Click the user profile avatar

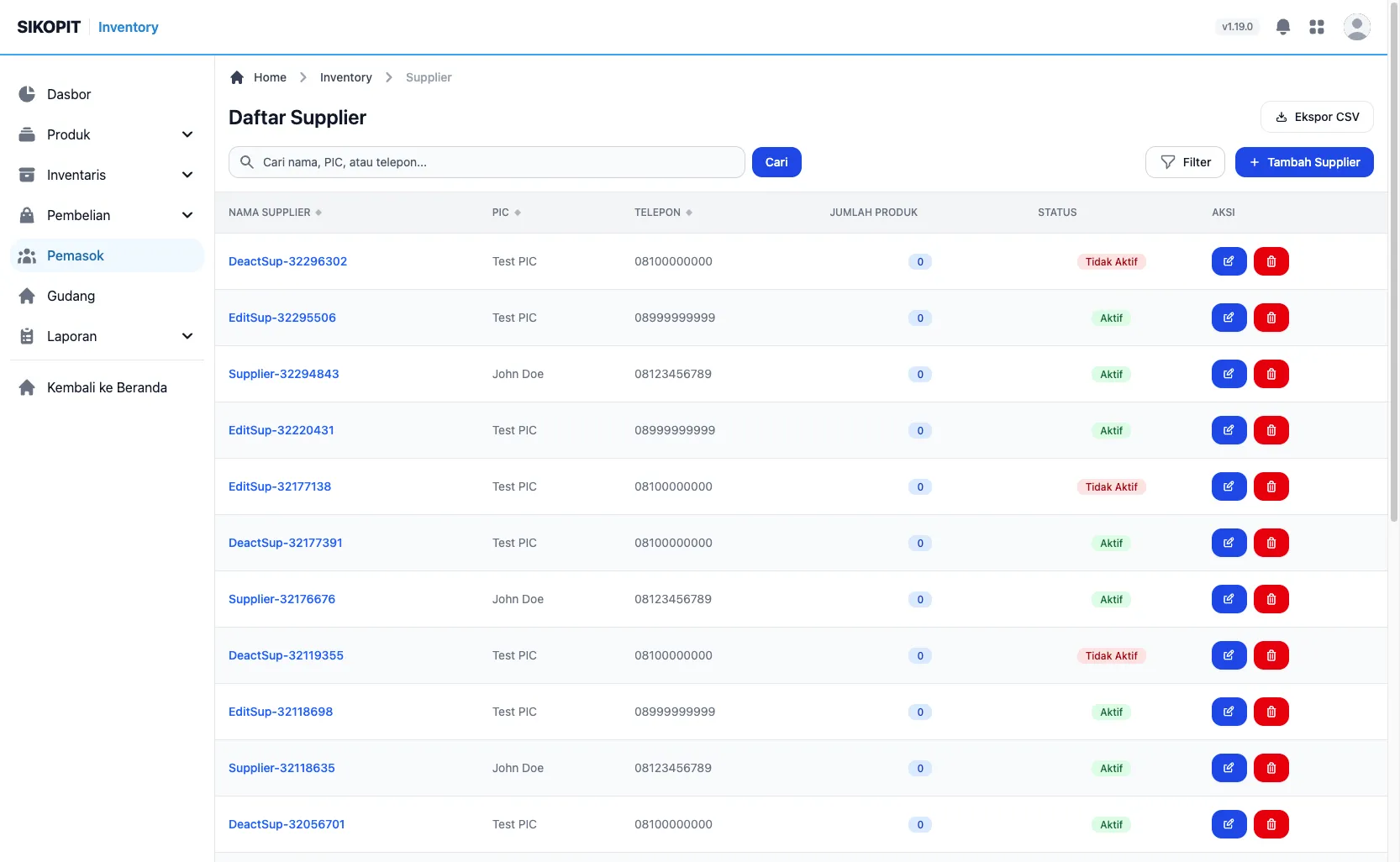1356,27
